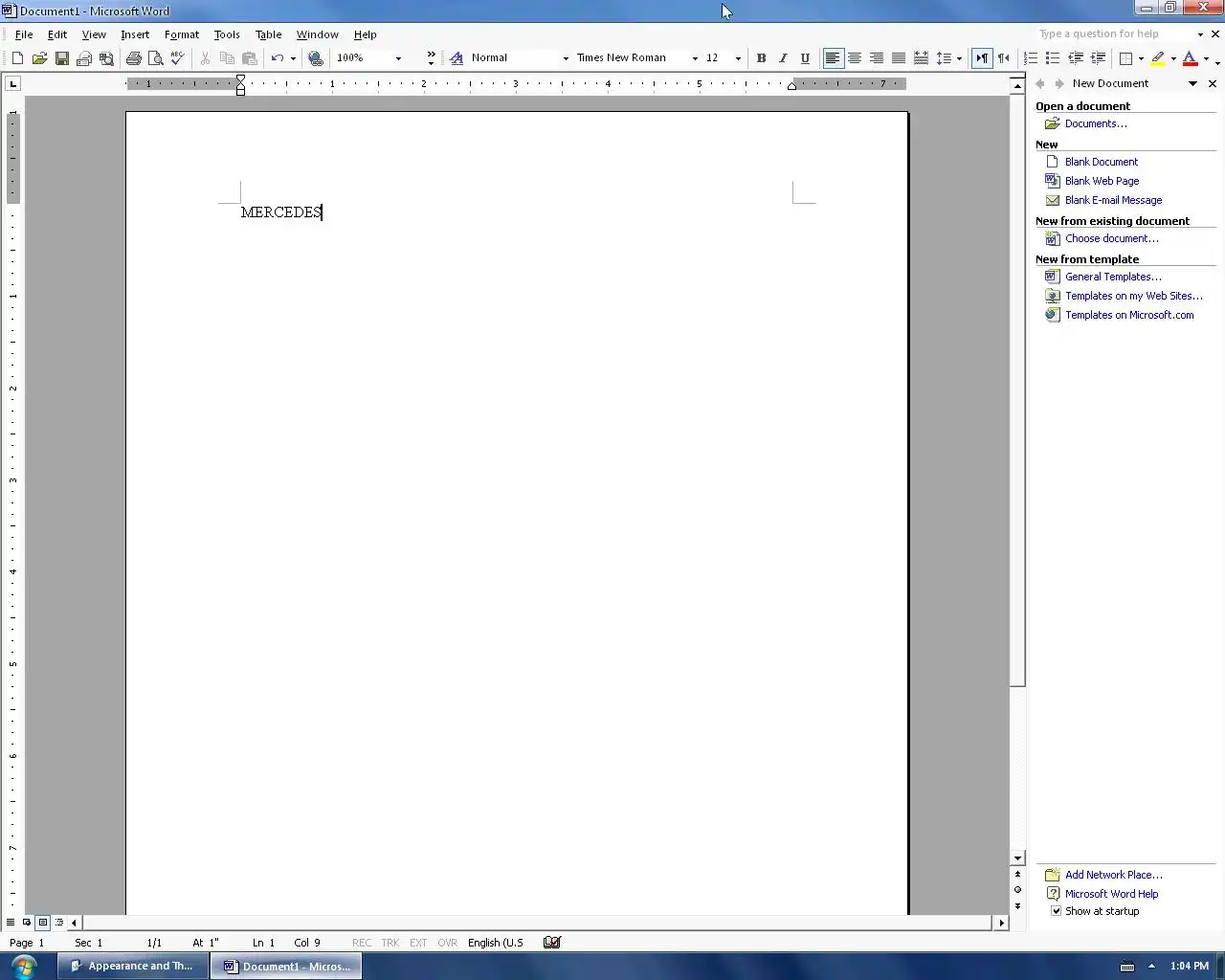1225x980 pixels.
Task: Click the Highlight color marker button
Action: pos(1158,58)
